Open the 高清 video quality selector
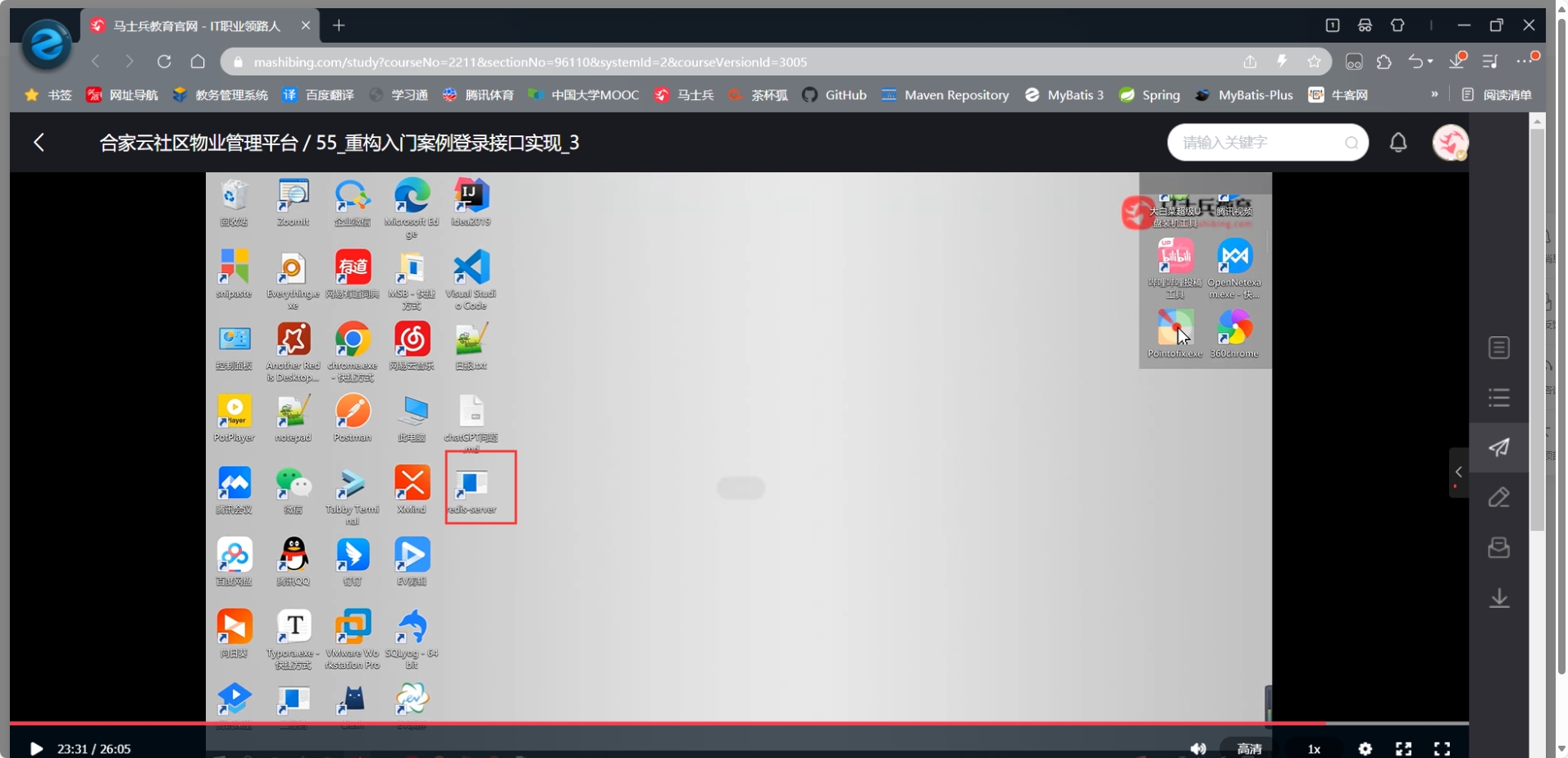The height and width of the screenshot is (758, 1568). [x=1249, y=748]
